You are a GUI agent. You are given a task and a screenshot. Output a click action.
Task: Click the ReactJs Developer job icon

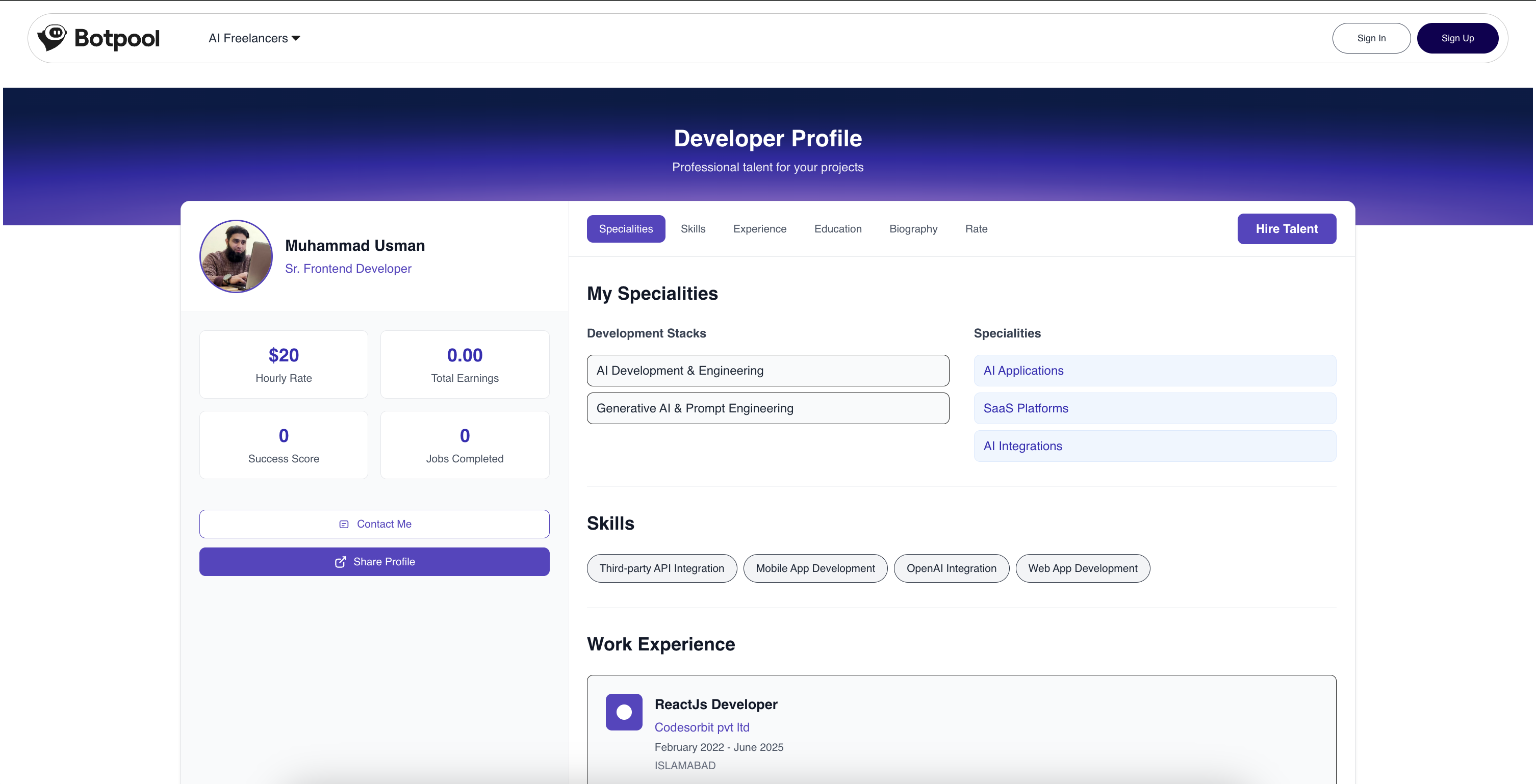click(x=624, y=712)
